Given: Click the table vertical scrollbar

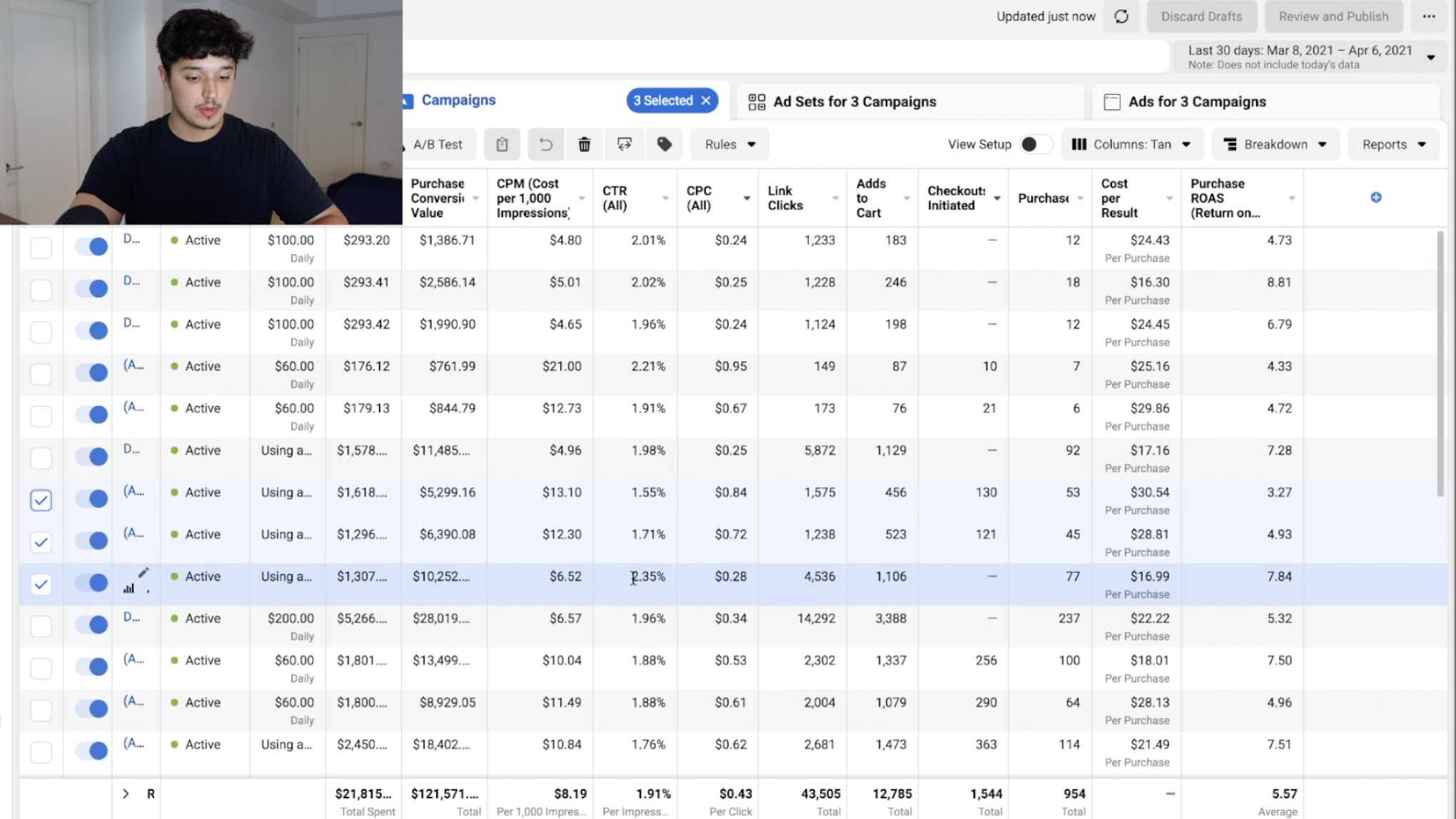Looking at the screenshot, I should [1440, 364].
